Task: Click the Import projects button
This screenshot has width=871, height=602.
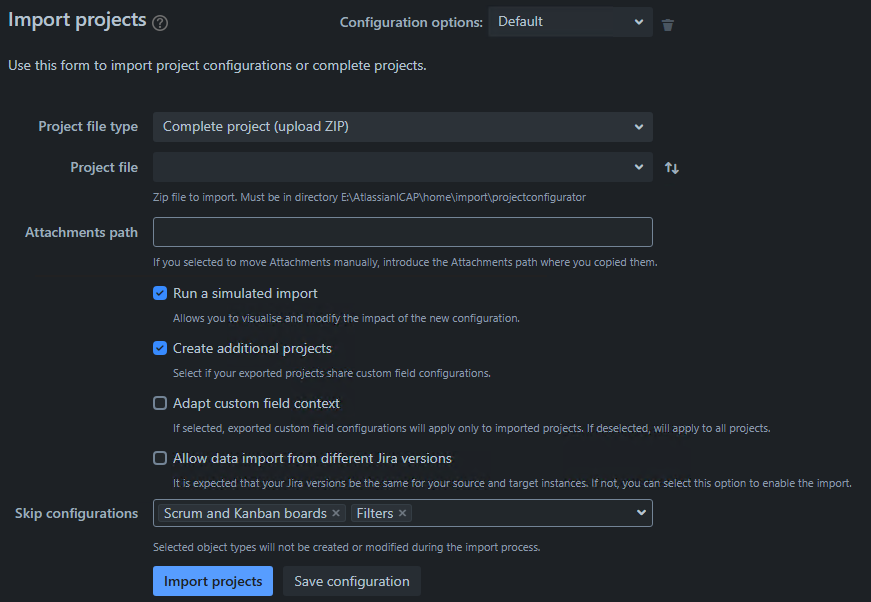Action: pos(212,581)
